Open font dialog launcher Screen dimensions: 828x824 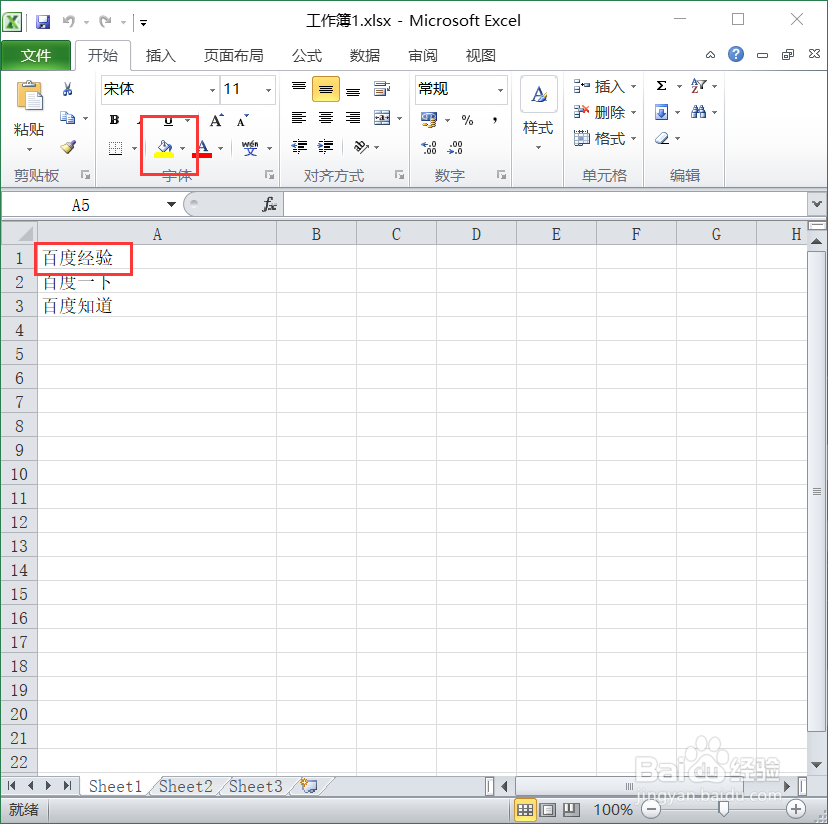click(269, 175)
